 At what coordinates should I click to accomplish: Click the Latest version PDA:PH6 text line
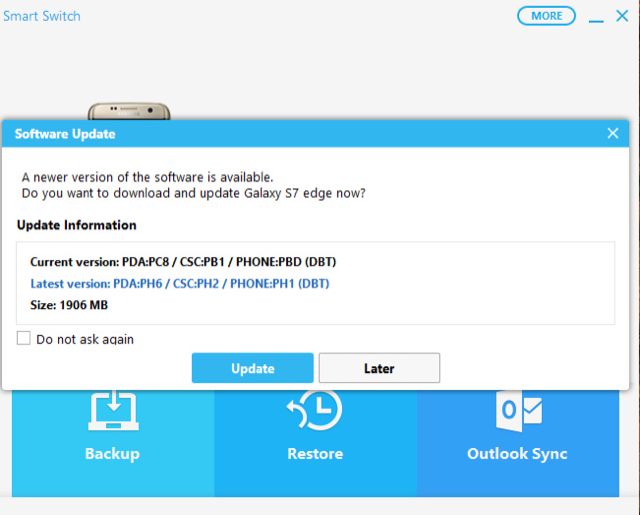point(180,284)
